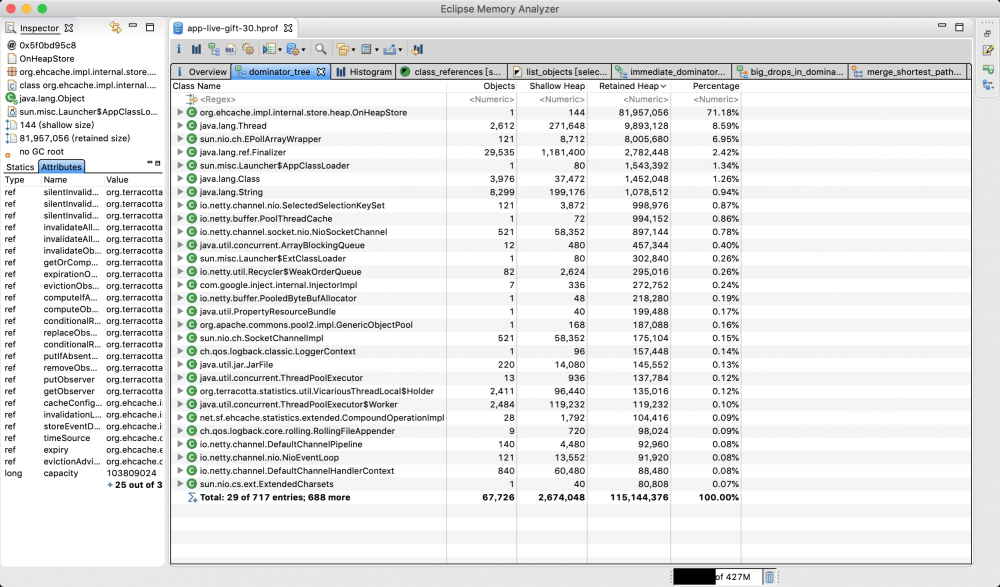Select java.lang.Class row in table
Screen dimensions: 1000x587
coord(456,179)
